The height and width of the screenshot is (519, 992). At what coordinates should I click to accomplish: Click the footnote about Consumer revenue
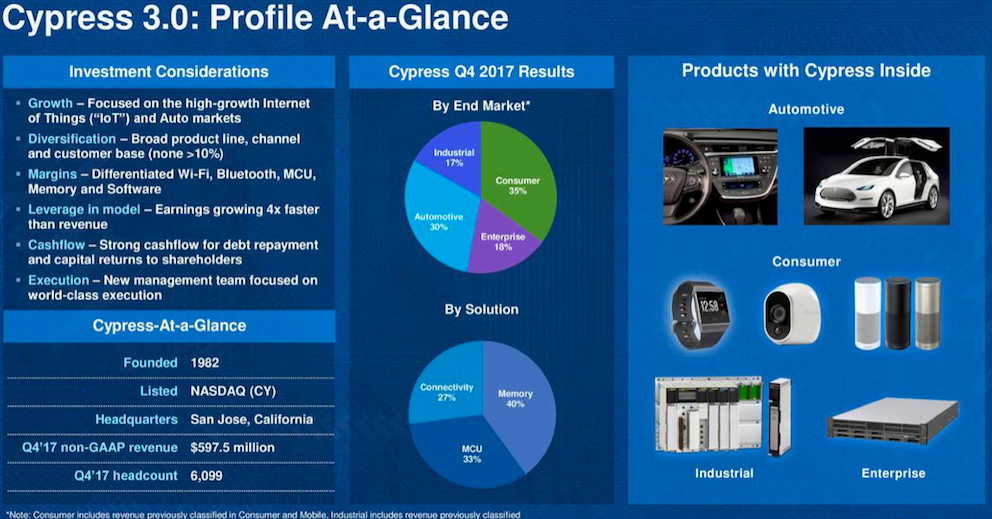[263, 515]
